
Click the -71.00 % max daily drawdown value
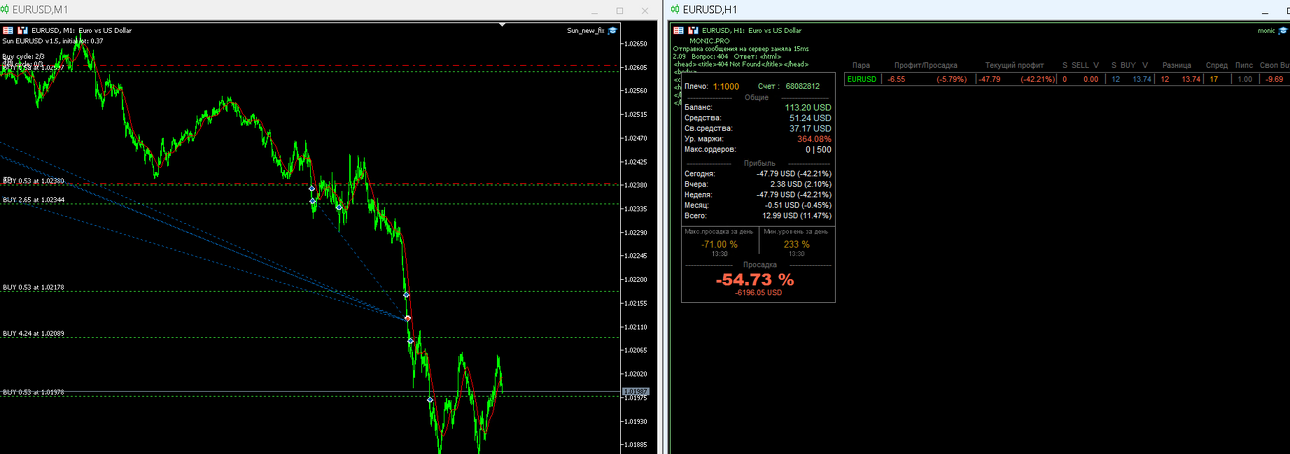click(719, 244)
